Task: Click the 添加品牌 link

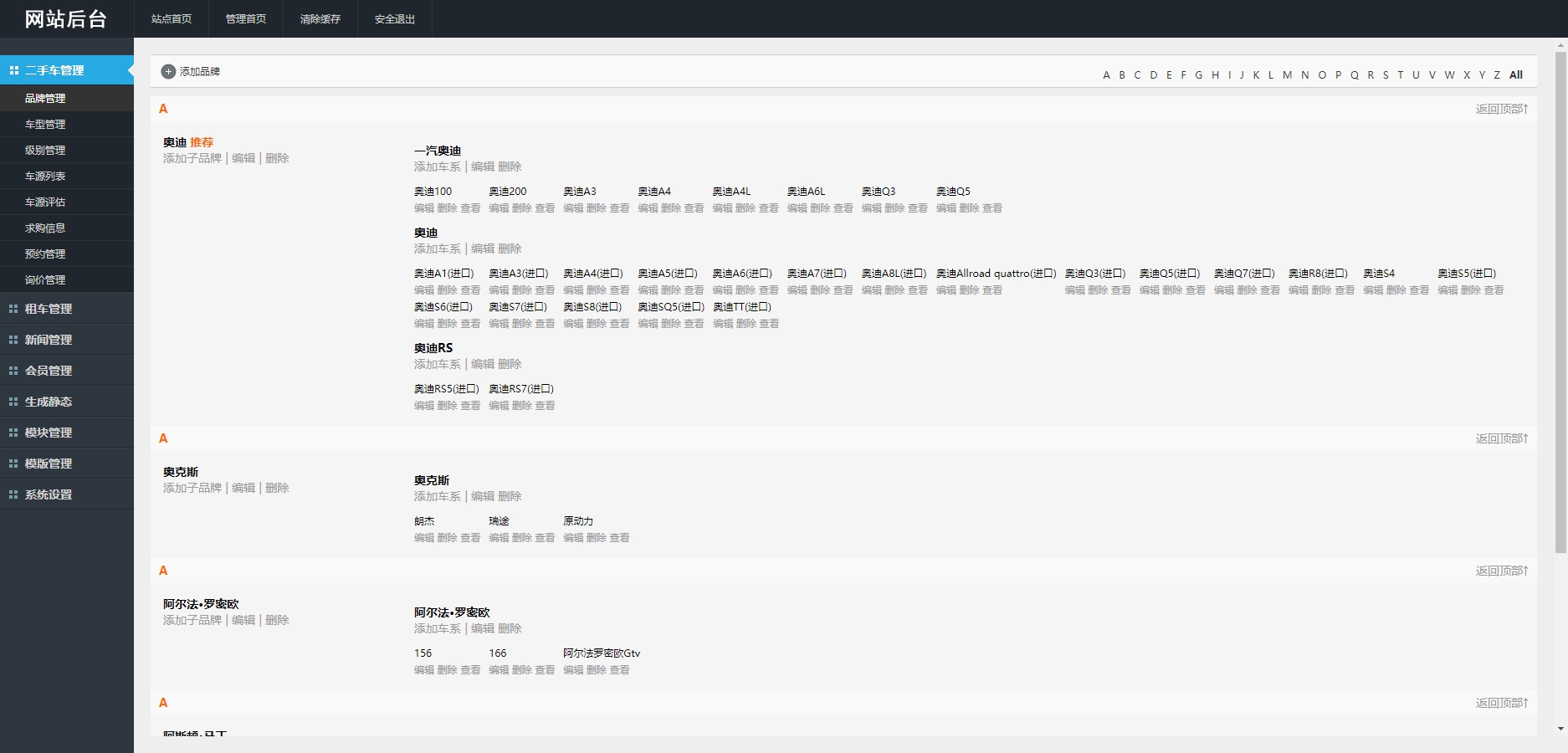Action: coord(200,72)
